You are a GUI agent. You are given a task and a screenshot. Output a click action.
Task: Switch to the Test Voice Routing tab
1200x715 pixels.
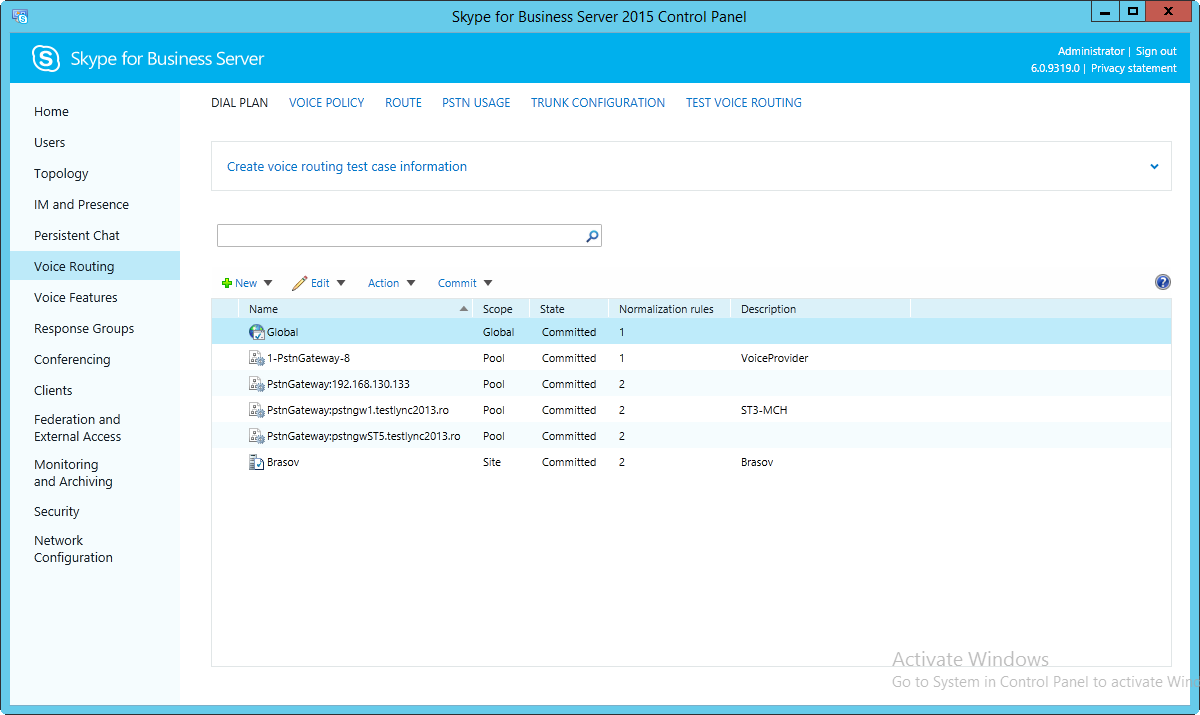point(744,103)
